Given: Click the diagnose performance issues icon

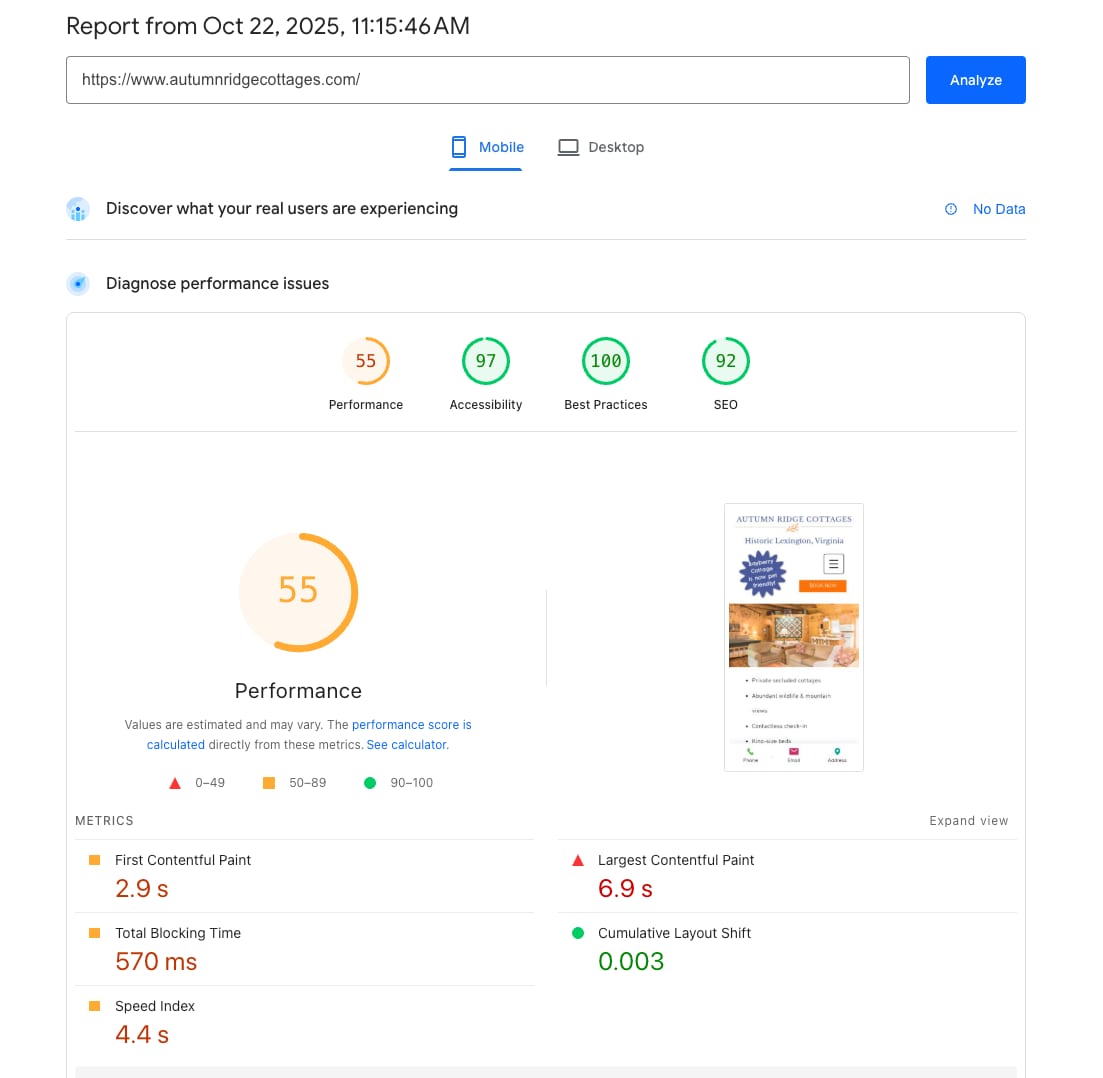Looking at the screenshot, I should tap(78, 284).
